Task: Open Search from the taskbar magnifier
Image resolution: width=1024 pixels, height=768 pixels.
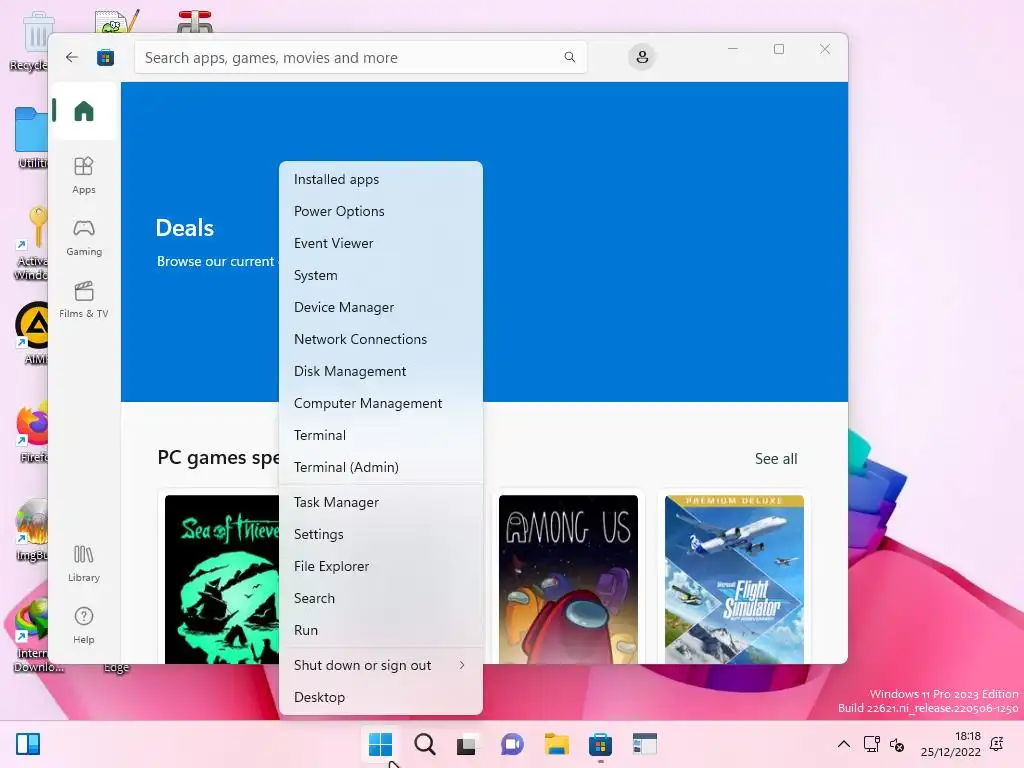Action: click(424, 744)
